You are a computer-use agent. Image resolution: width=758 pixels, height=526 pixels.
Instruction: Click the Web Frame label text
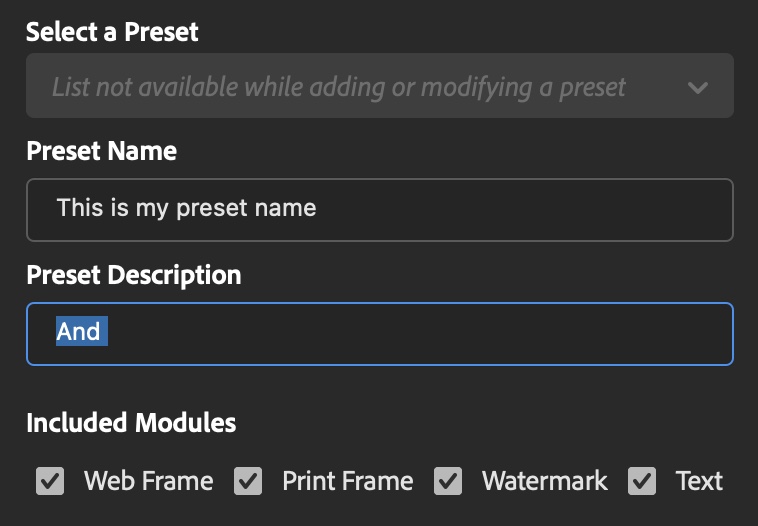[x=148, y=481]
